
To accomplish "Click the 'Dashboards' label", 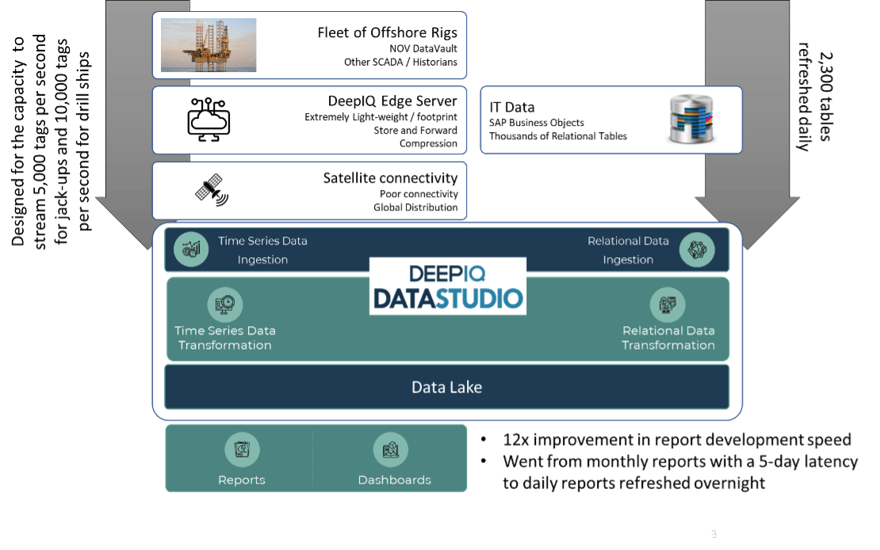I will (395, 480).
